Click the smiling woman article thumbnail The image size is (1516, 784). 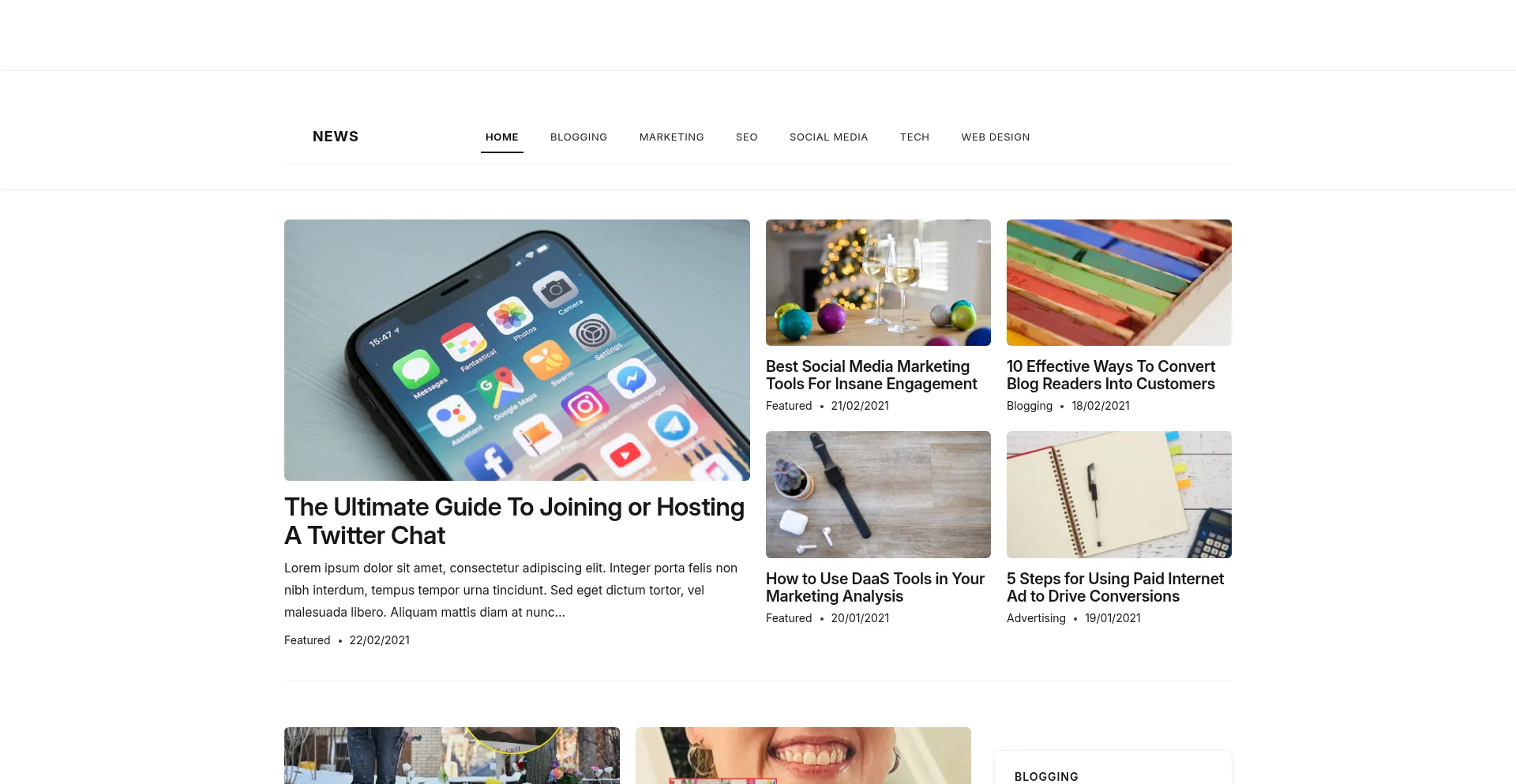click(x=803, y=756)
